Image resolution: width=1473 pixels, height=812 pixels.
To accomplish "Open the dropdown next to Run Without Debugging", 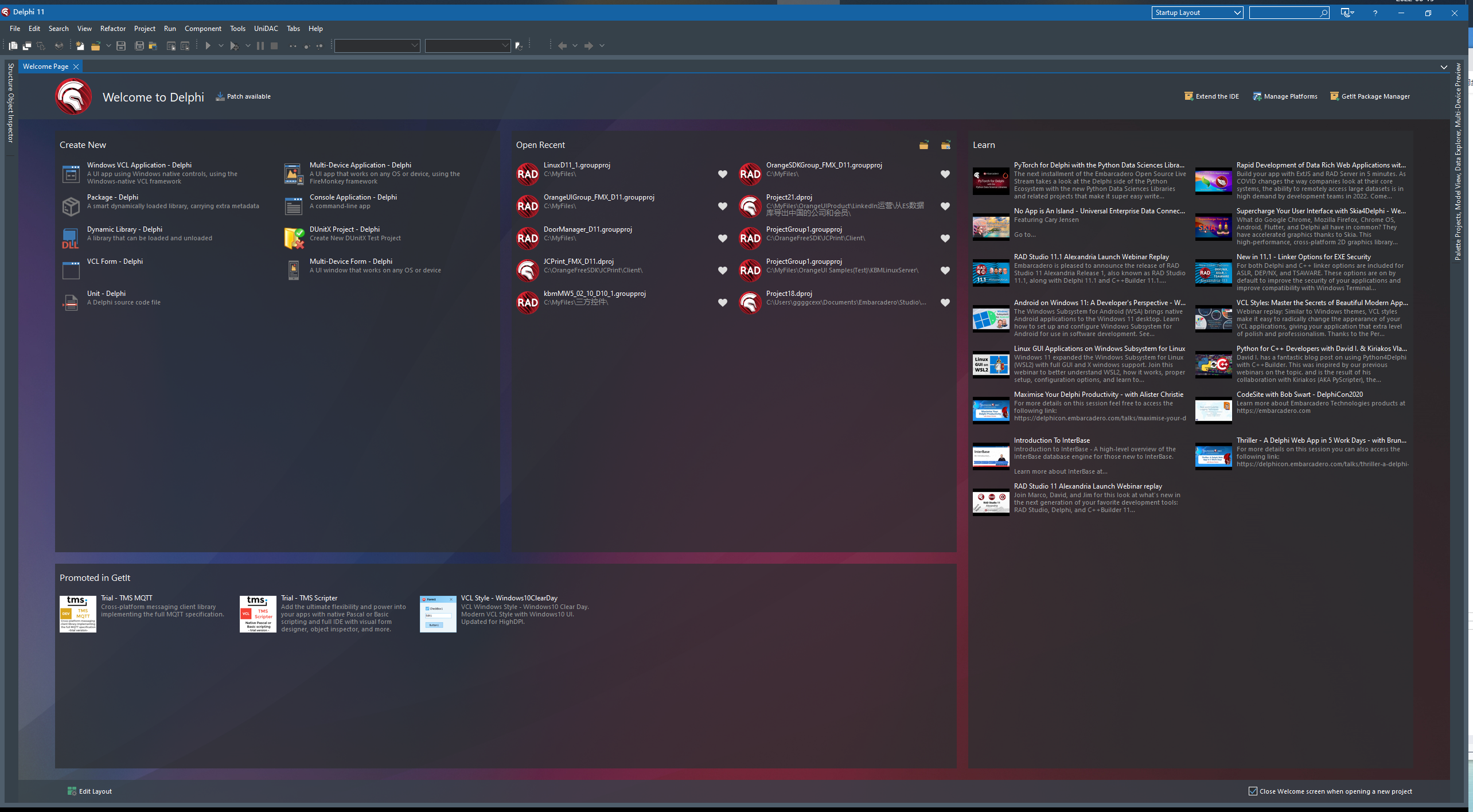I will 221,46.
